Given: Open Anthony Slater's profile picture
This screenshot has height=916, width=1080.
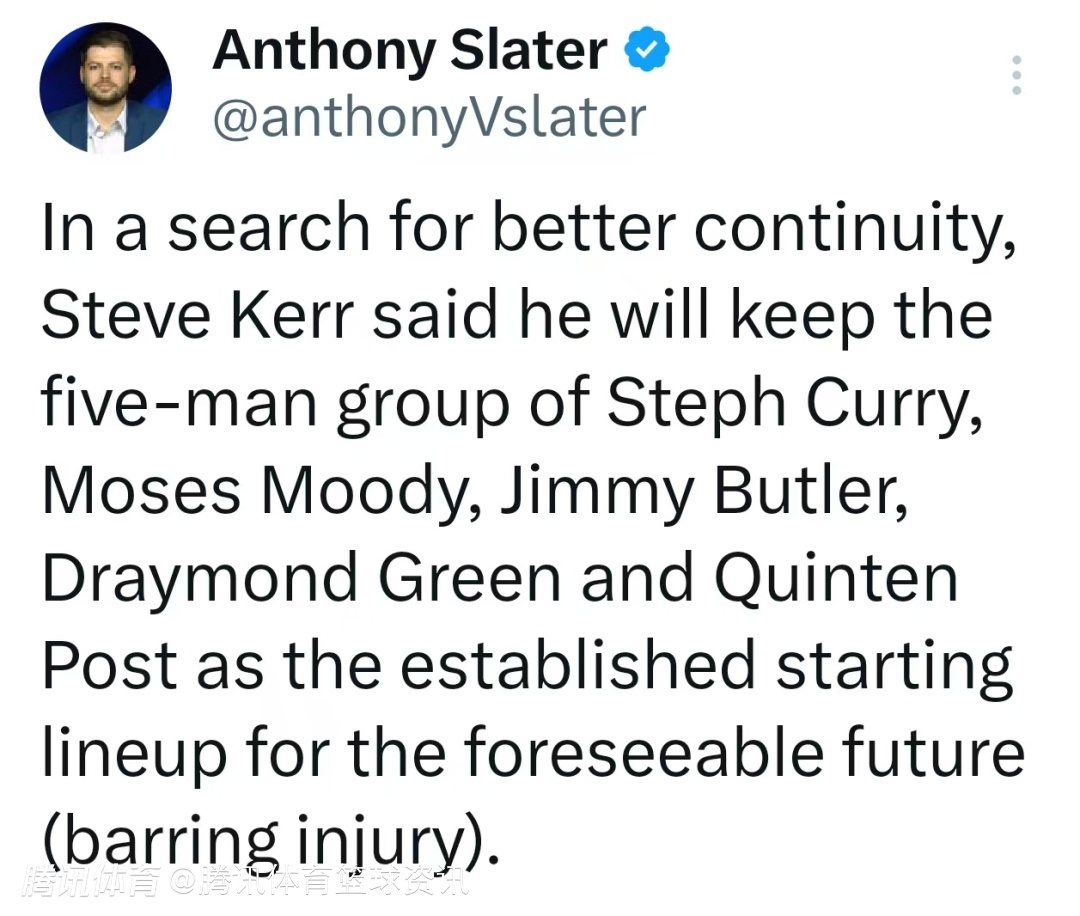Looking at the screenshot, I should click(105, 88).
